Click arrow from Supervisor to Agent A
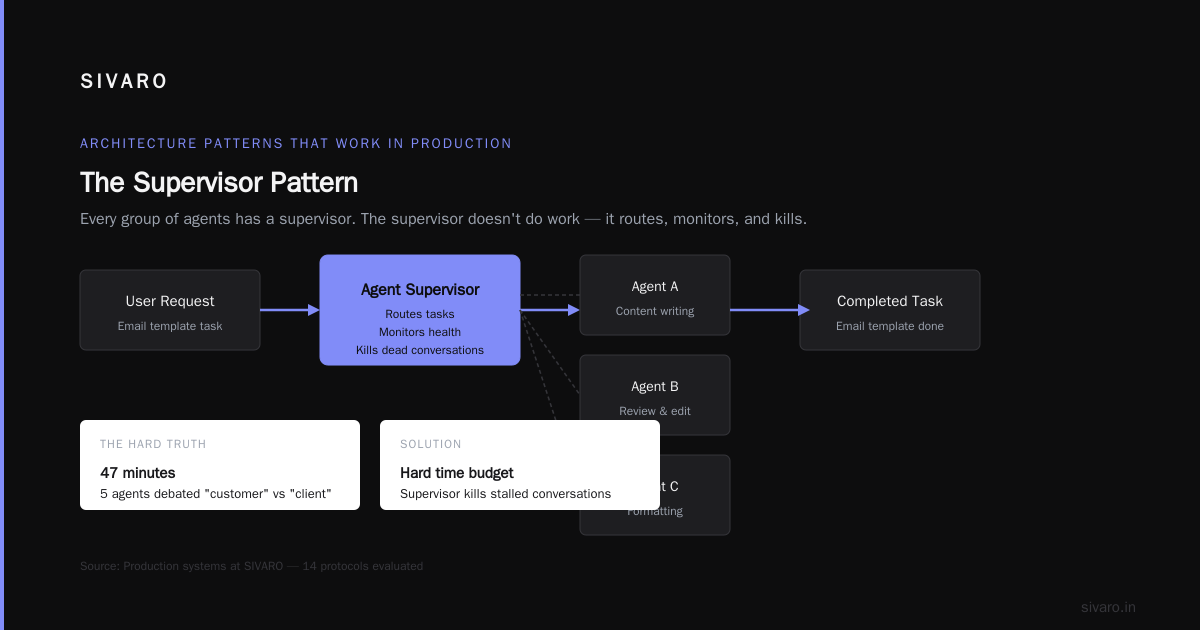 click(550, 310)
